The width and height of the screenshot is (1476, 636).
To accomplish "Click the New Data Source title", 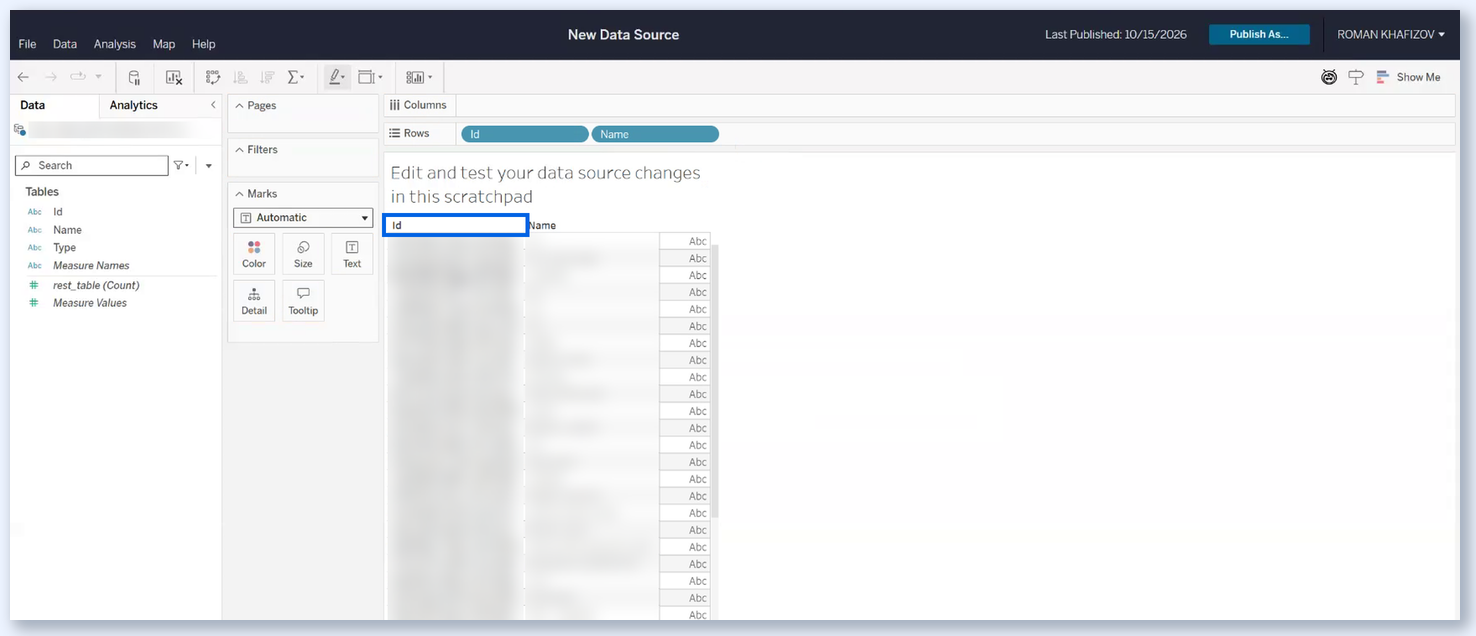I will [623, 34].
